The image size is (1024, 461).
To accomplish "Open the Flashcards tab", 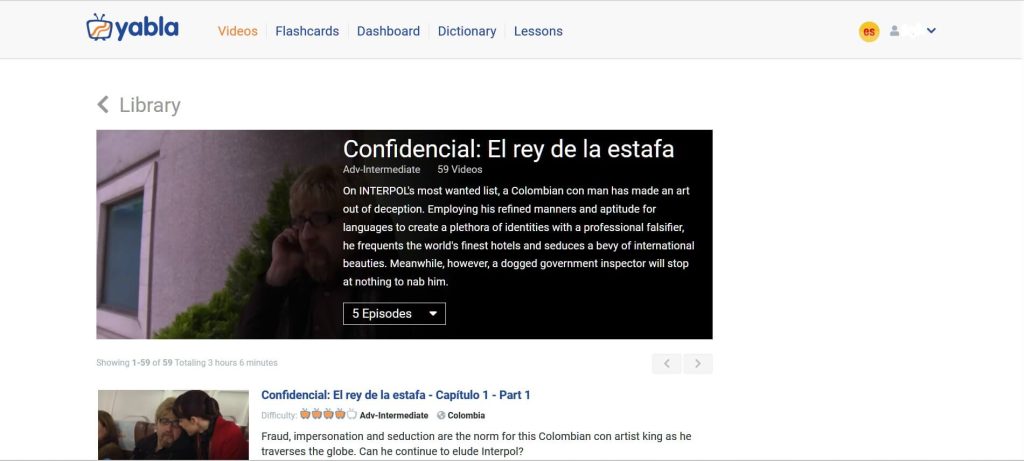I will pyautogui.click(x=307, y=31).
